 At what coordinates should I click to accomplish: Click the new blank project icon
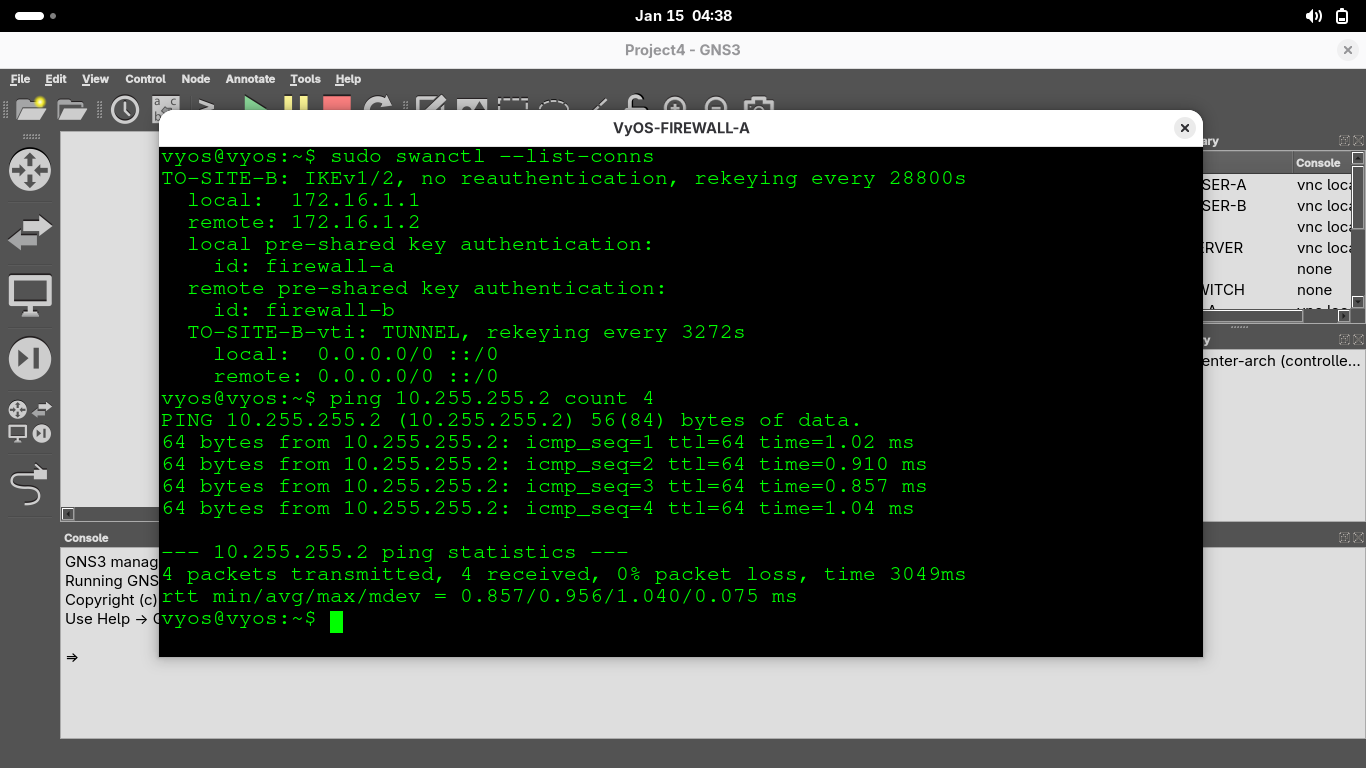click(x=31, y=109)
